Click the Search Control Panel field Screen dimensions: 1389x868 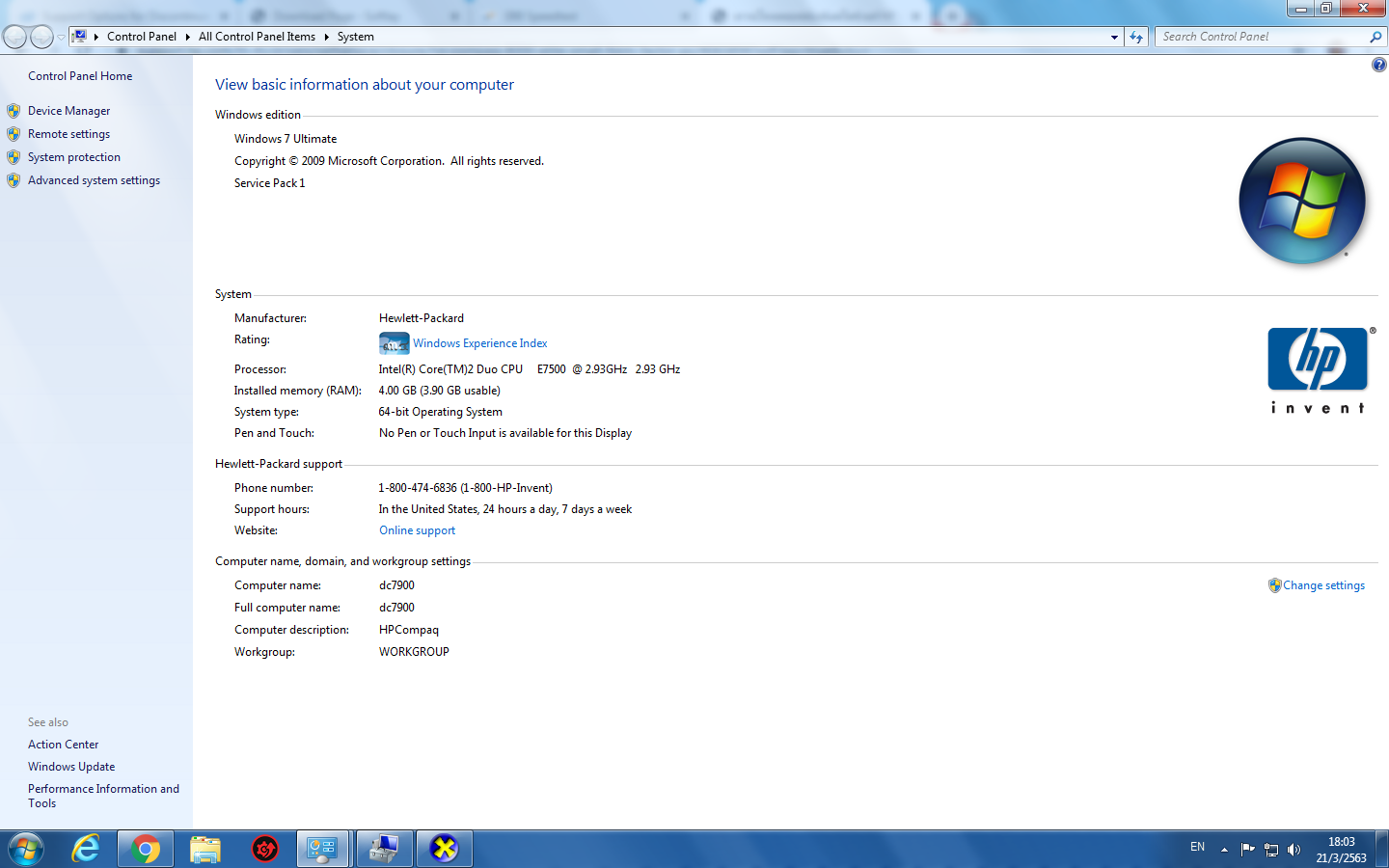[x=1262, y=37]
